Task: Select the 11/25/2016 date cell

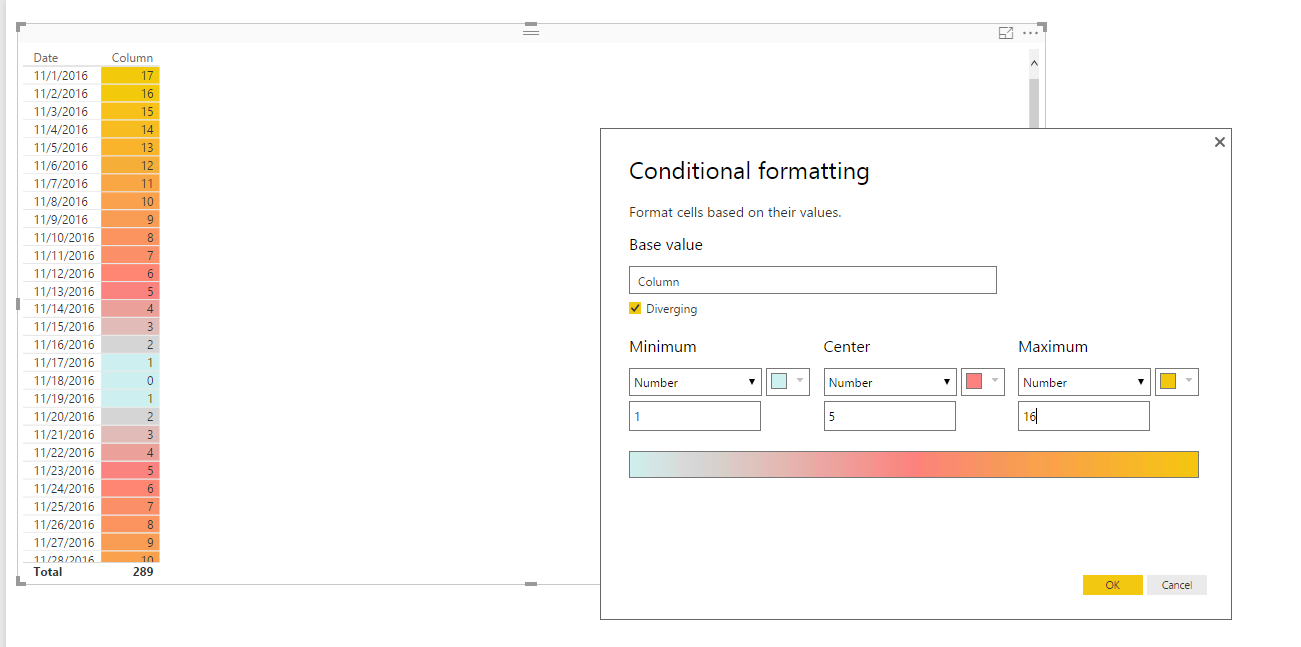Action: point(64,506)
